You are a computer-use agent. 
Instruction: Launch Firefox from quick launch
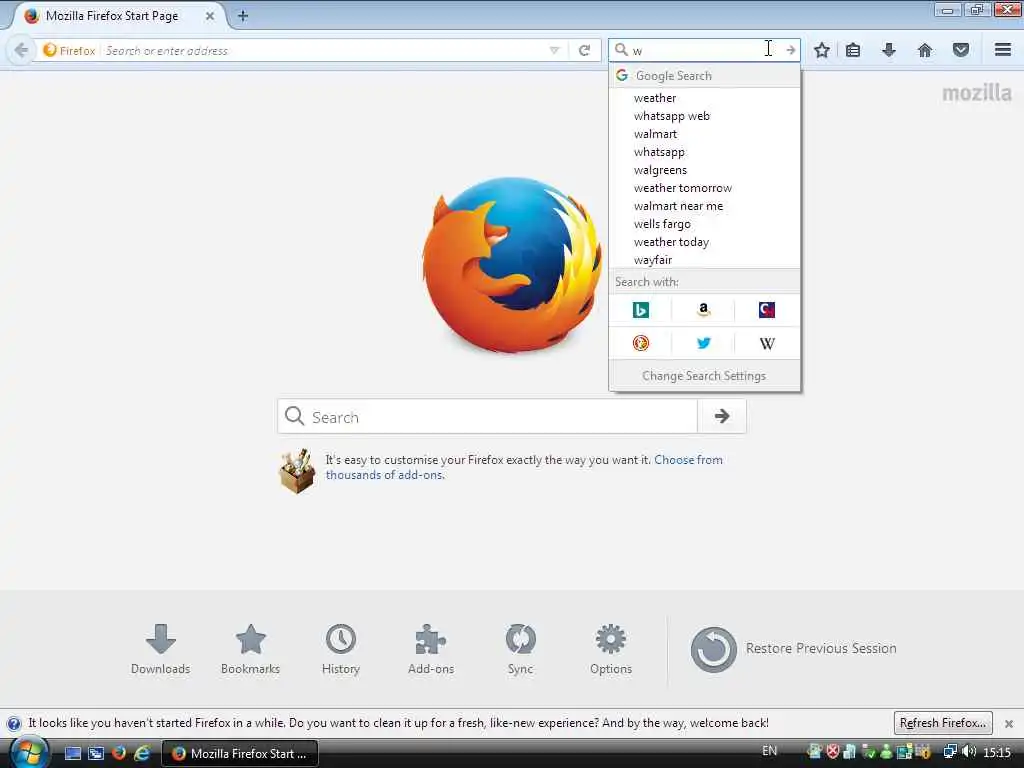tap(119, 753)
